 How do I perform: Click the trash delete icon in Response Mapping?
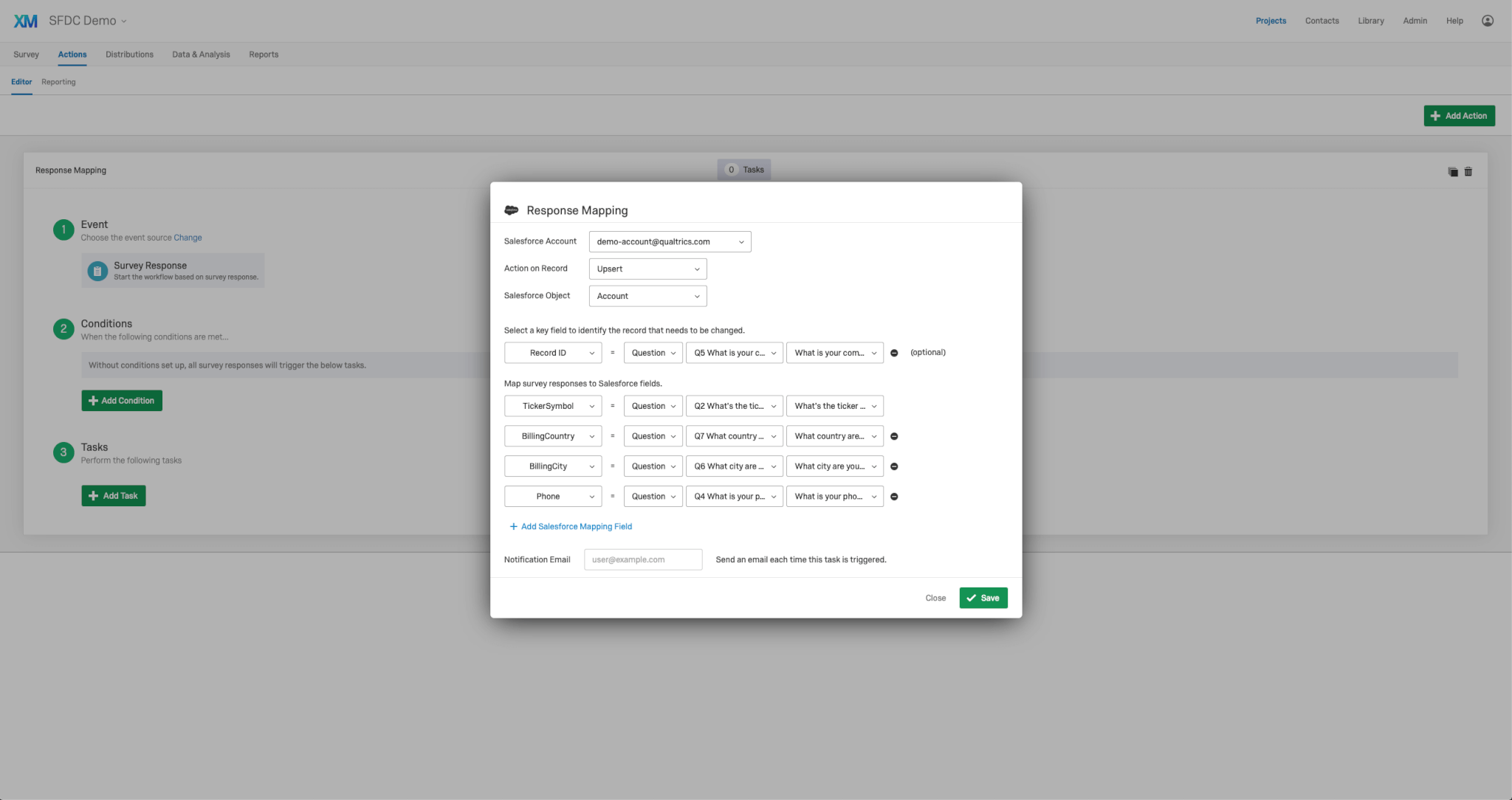[1468, 171]
